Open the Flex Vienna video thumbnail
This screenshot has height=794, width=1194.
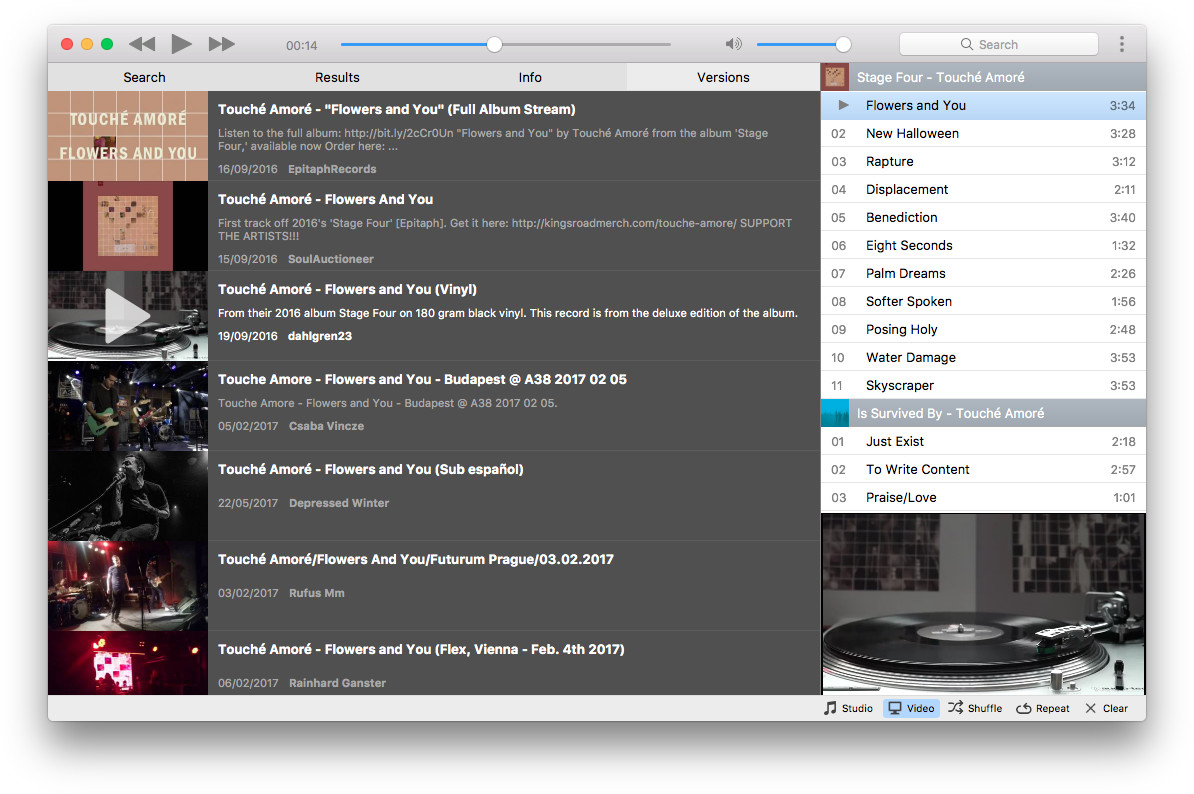click(128, 662)
